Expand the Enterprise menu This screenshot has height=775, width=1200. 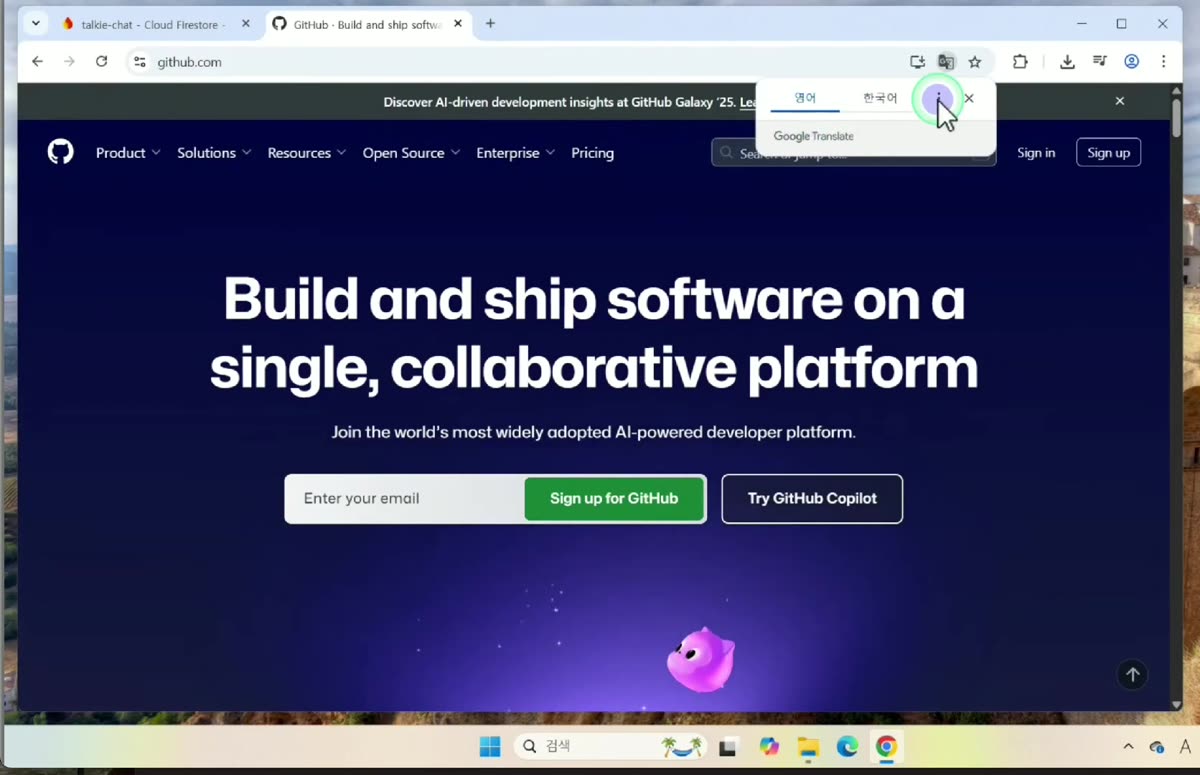pos(515,153)
